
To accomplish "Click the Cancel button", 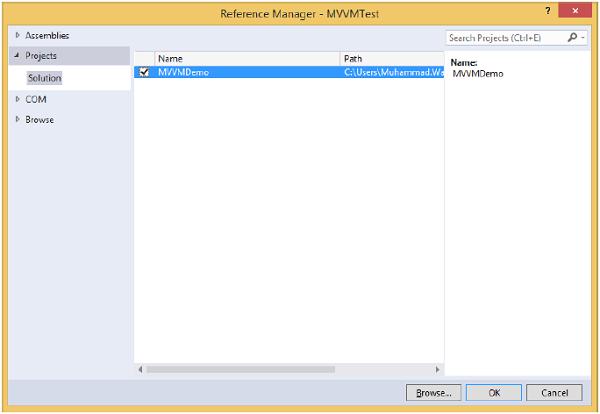I will tap(553, 393).
